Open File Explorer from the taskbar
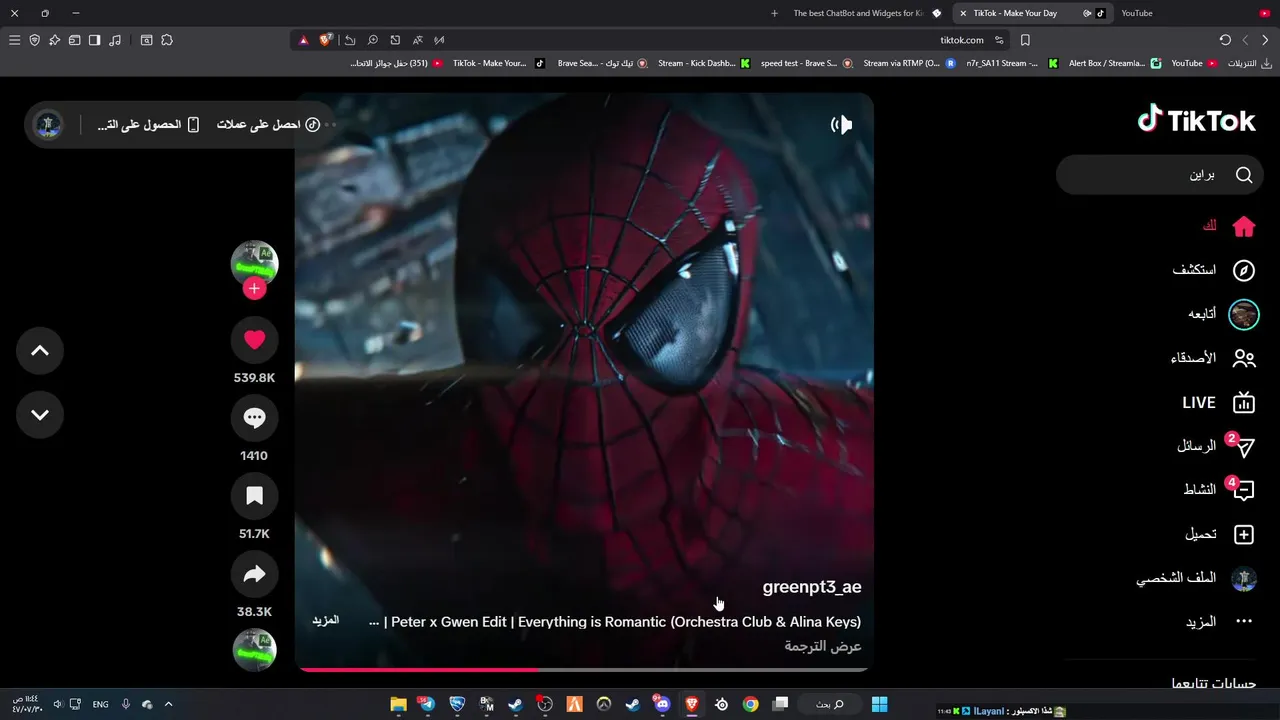 click(x=398, y=704)
